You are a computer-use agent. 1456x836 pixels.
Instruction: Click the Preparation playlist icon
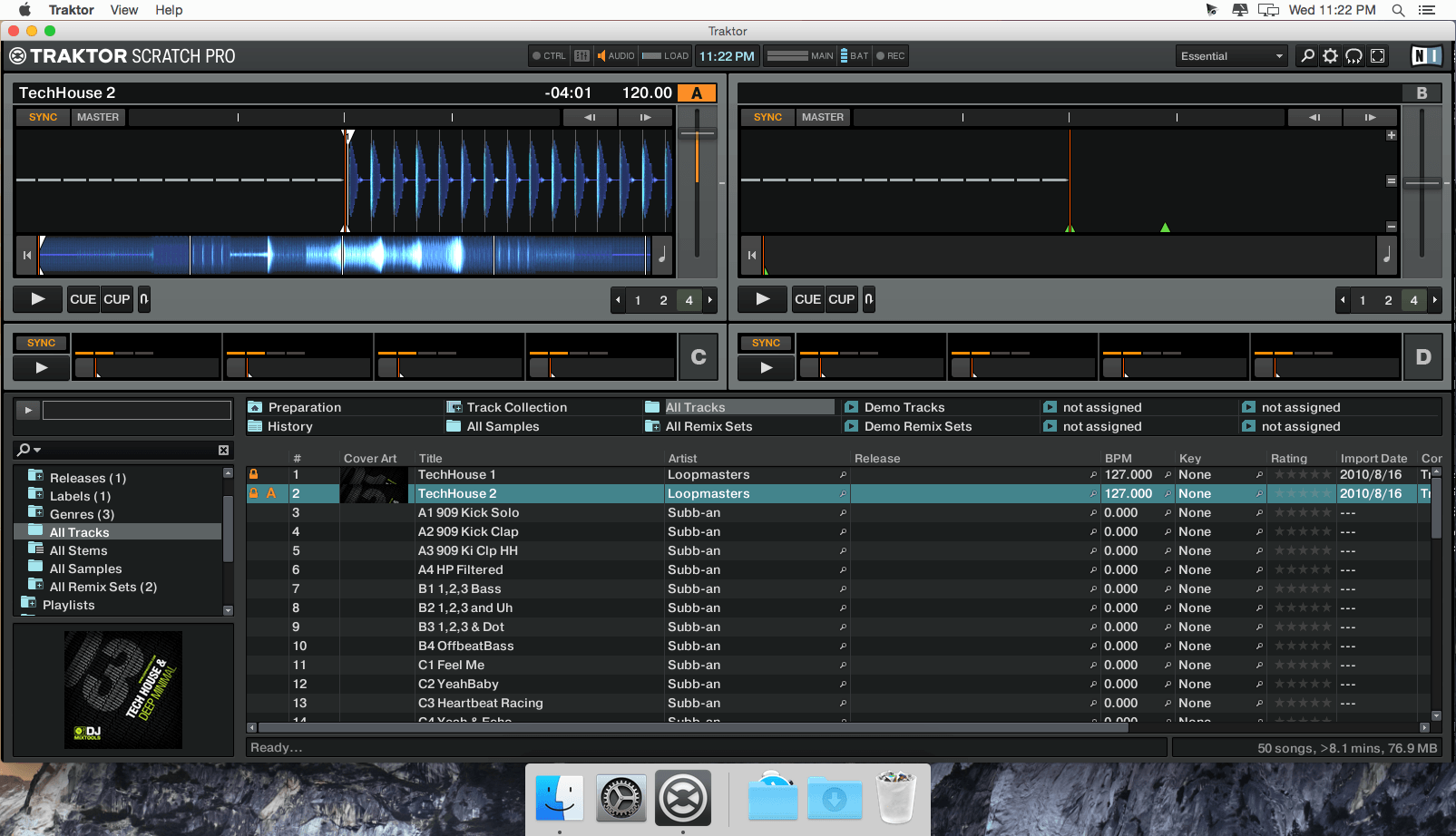pos(255,406)
